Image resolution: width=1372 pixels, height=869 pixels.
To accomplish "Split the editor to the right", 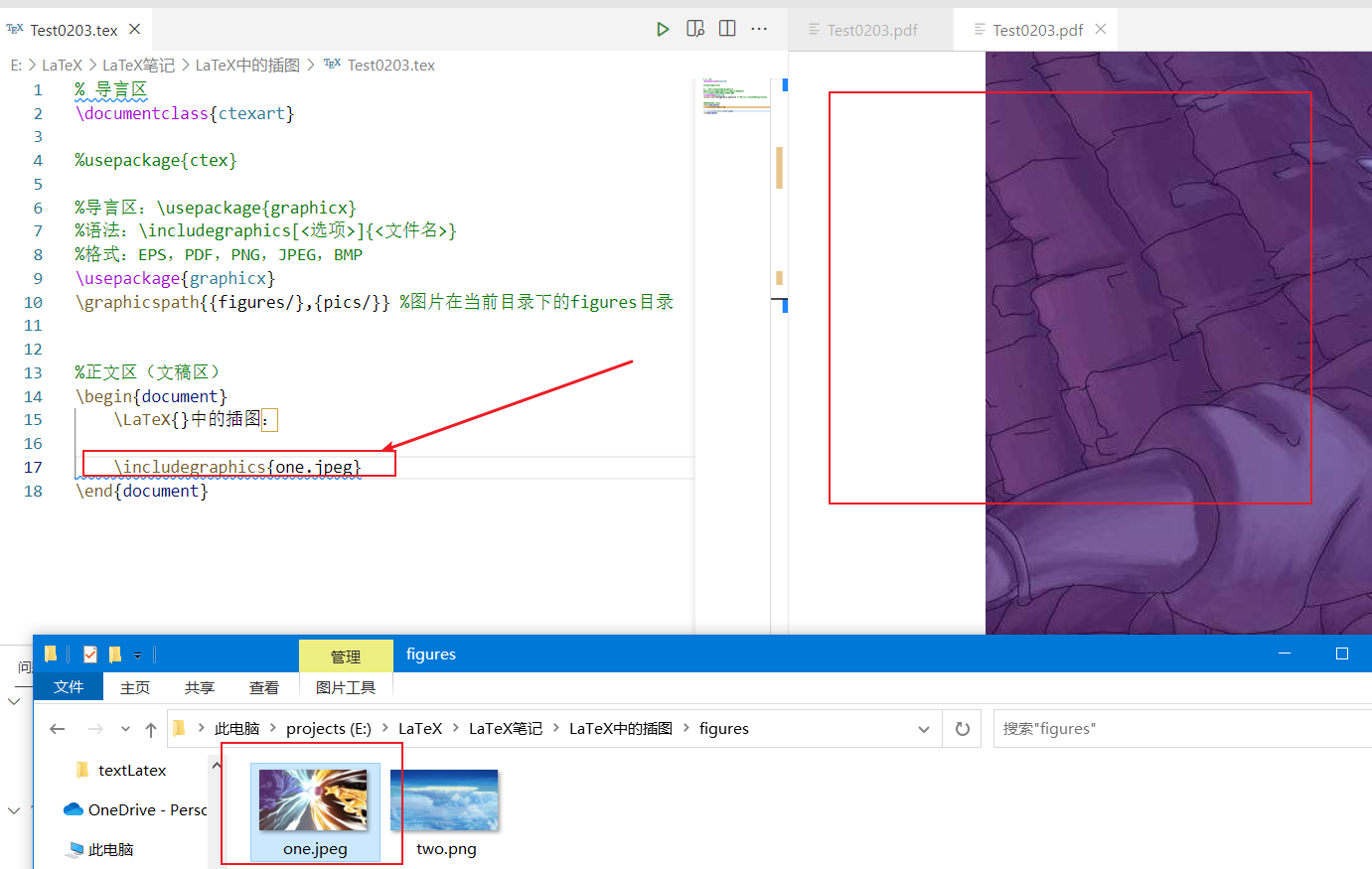I will [x=727, y=29].
